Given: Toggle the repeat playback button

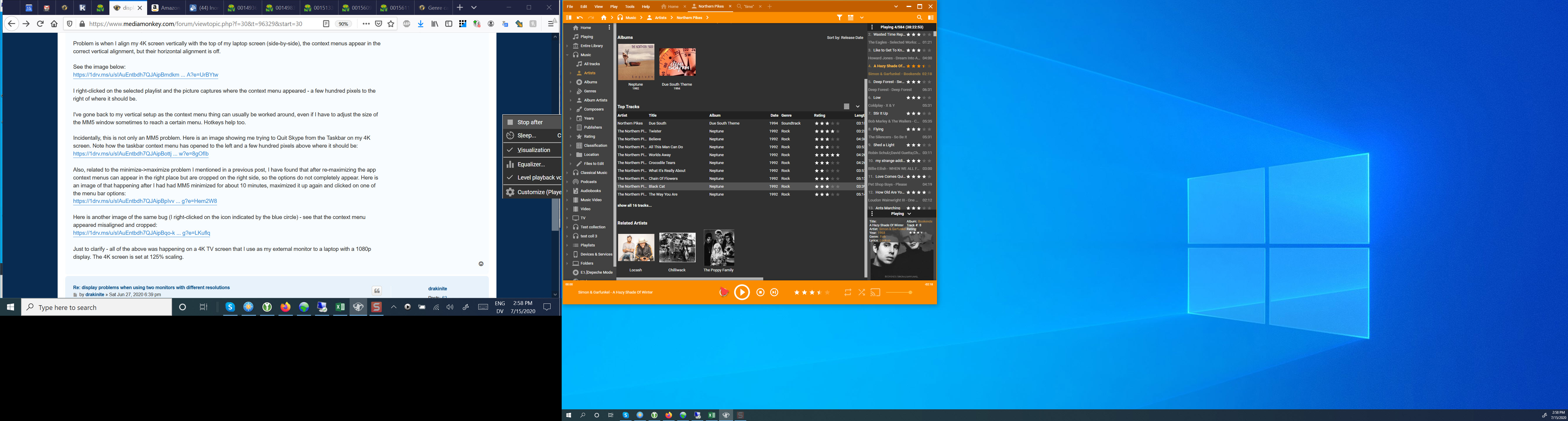Looking at the screenshot, I should [x=847, y=293].
